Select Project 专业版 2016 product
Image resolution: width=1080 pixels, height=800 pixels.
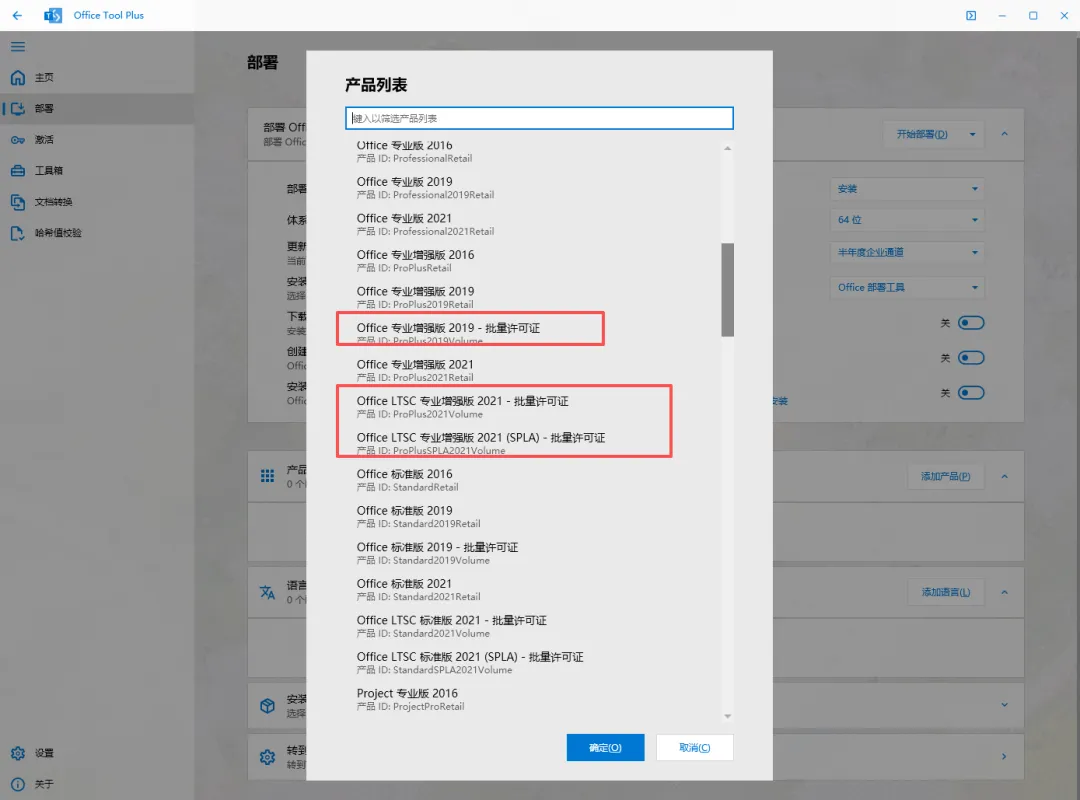532,699
